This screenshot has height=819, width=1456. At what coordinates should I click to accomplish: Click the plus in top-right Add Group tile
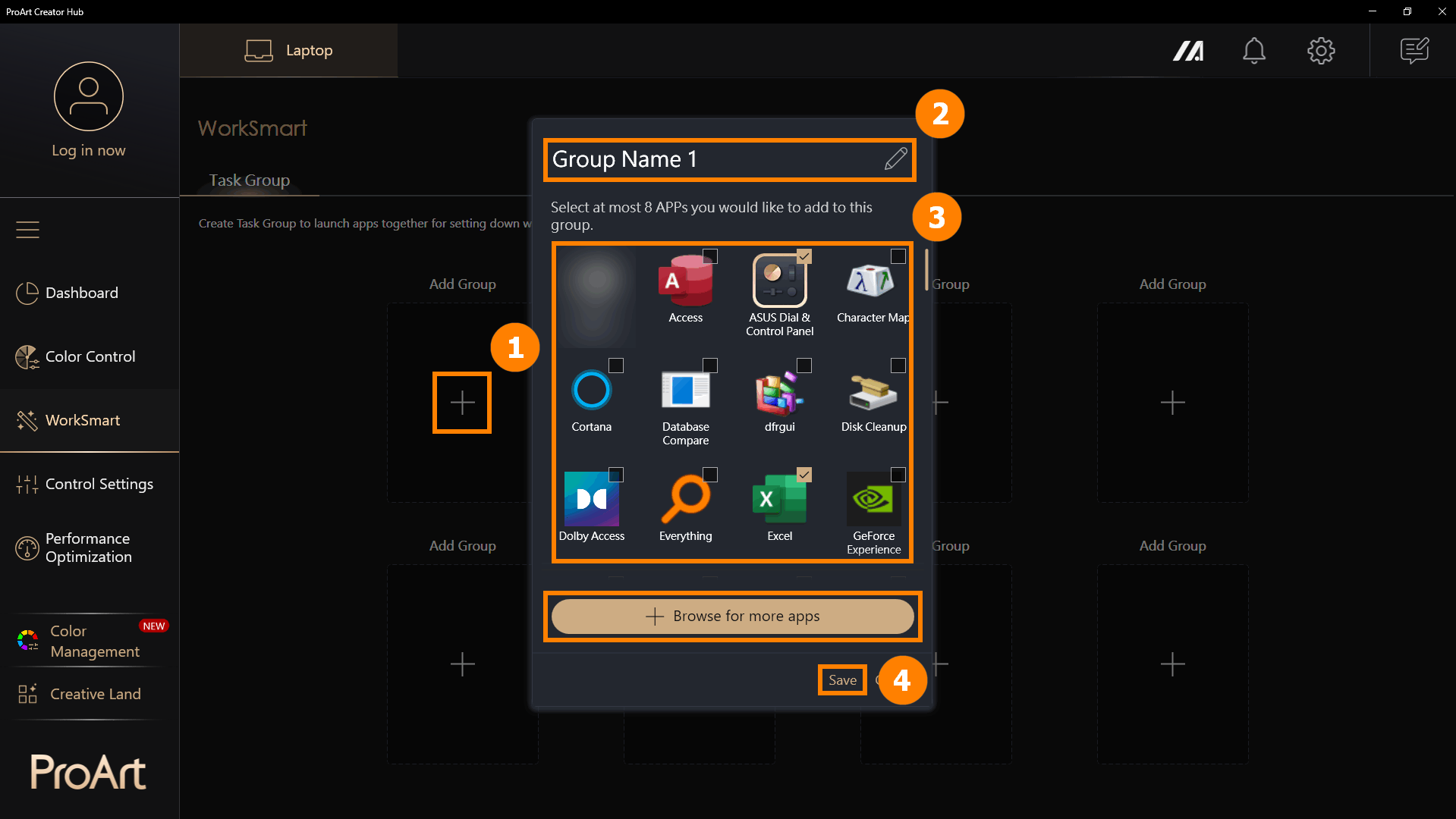point(1172,403)
